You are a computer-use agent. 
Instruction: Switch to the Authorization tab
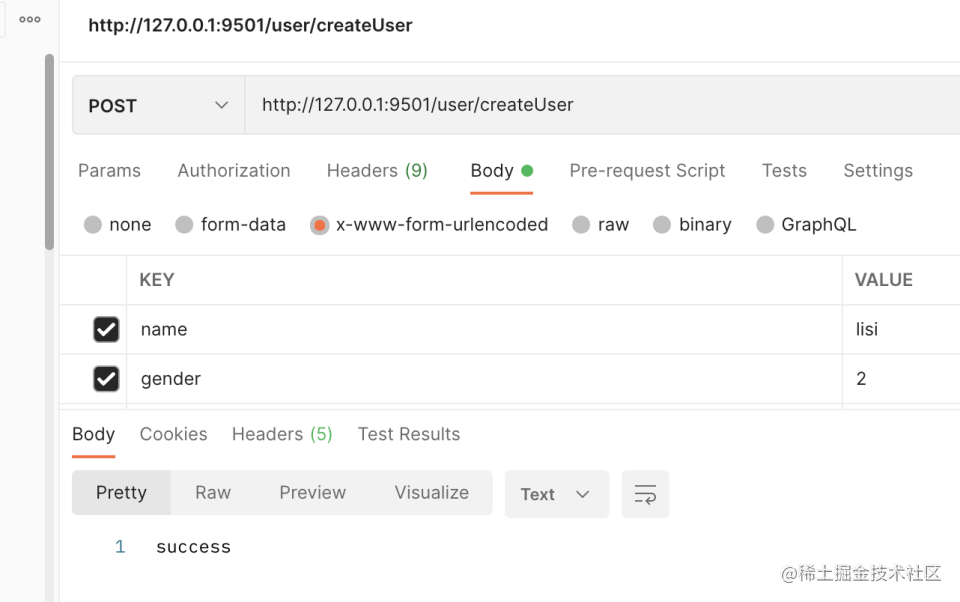click(x=234, y=171)
